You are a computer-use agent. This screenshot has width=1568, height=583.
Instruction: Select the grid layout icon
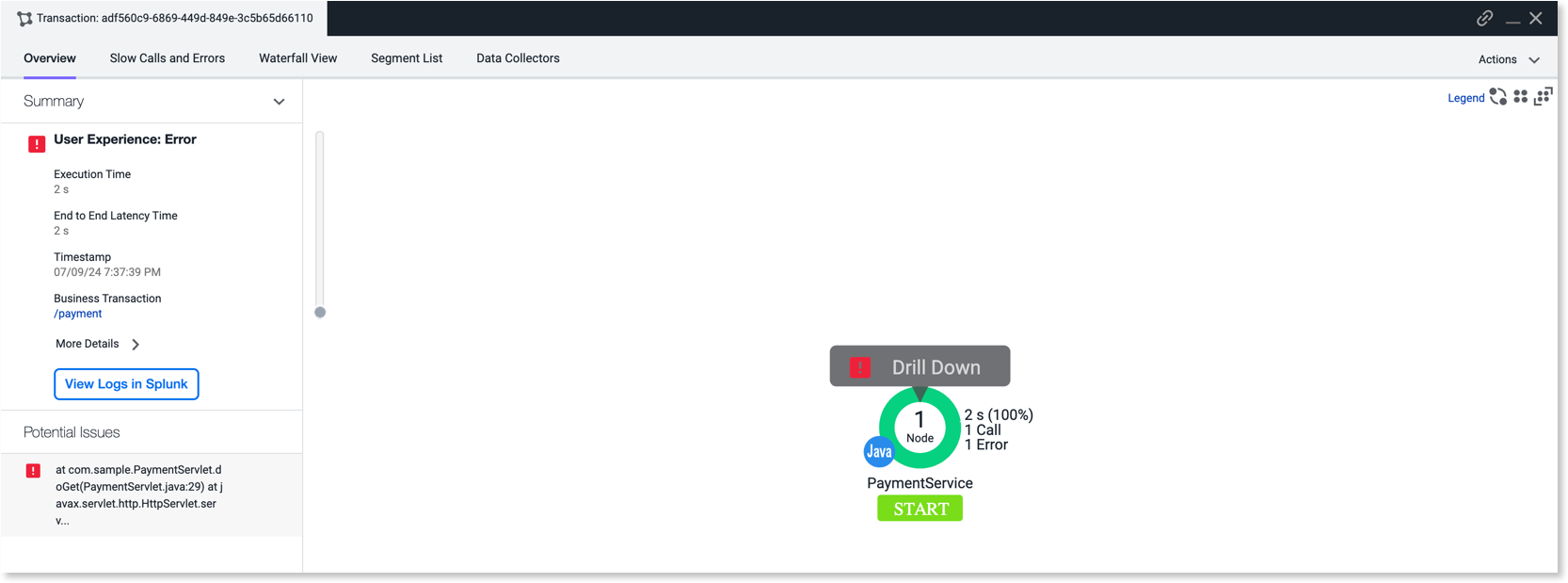1520,96
